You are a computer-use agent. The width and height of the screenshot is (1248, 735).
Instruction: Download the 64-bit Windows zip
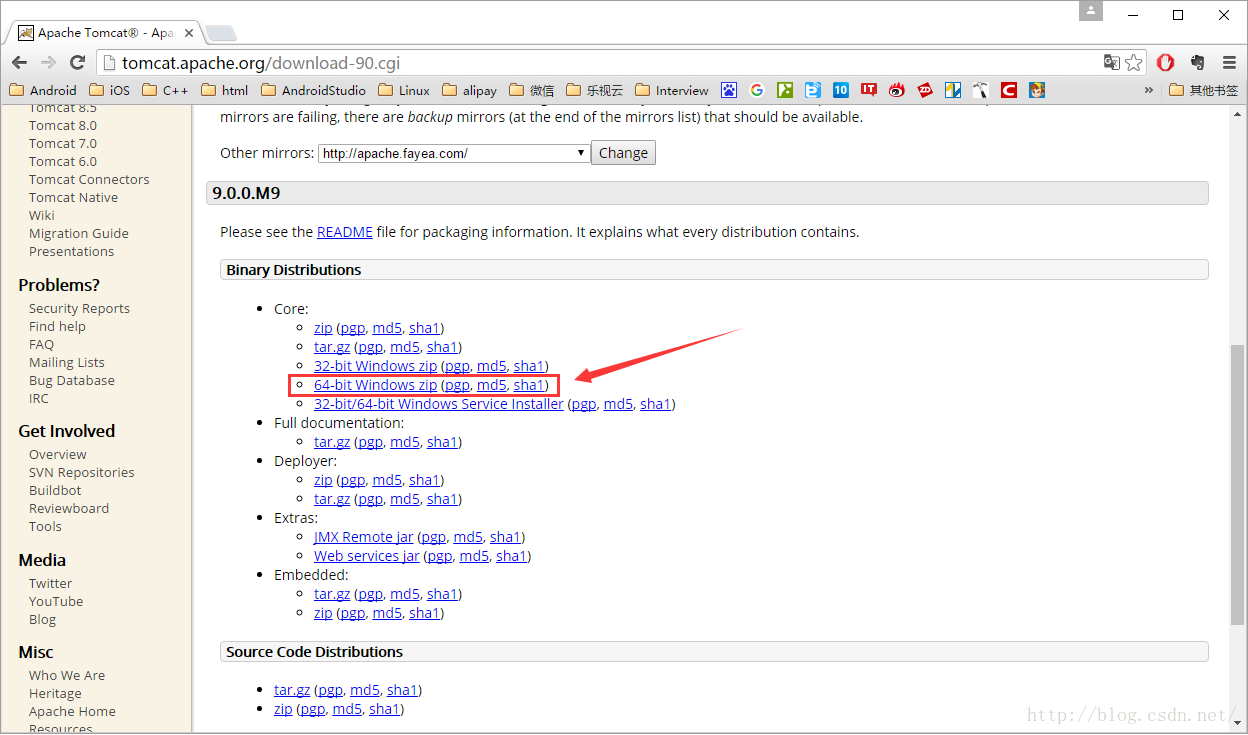(x=375, y=385)
